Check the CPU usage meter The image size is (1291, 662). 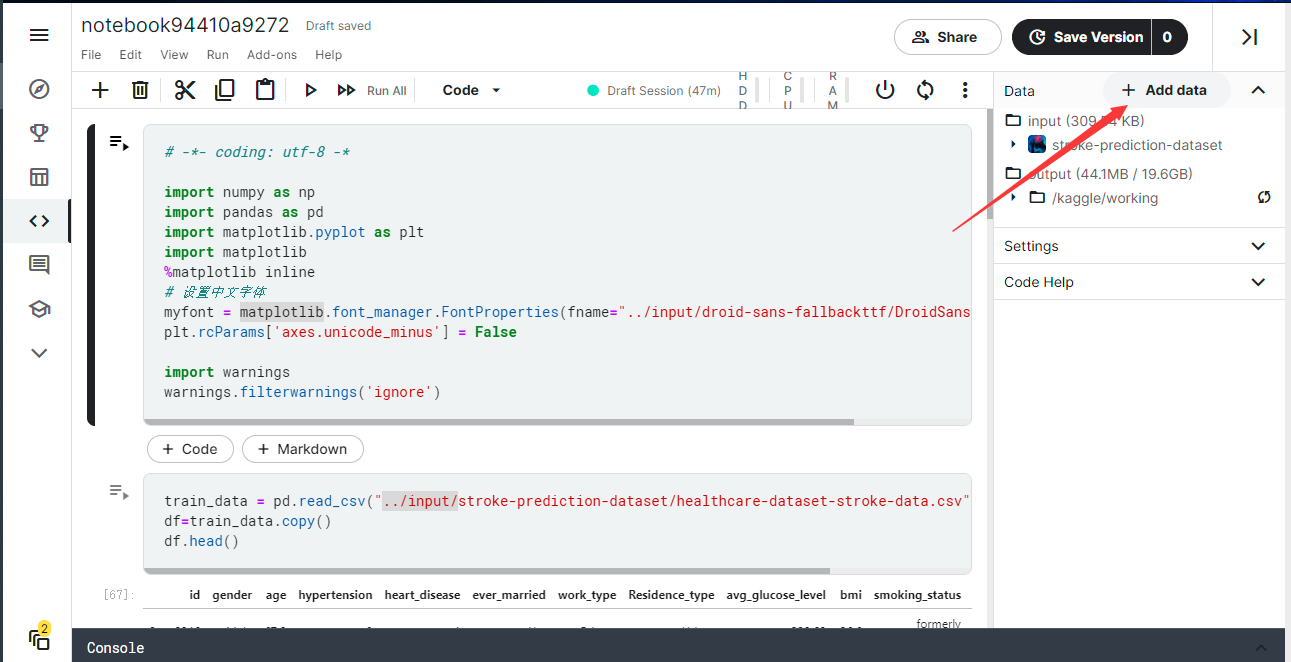tap(788, 90)
